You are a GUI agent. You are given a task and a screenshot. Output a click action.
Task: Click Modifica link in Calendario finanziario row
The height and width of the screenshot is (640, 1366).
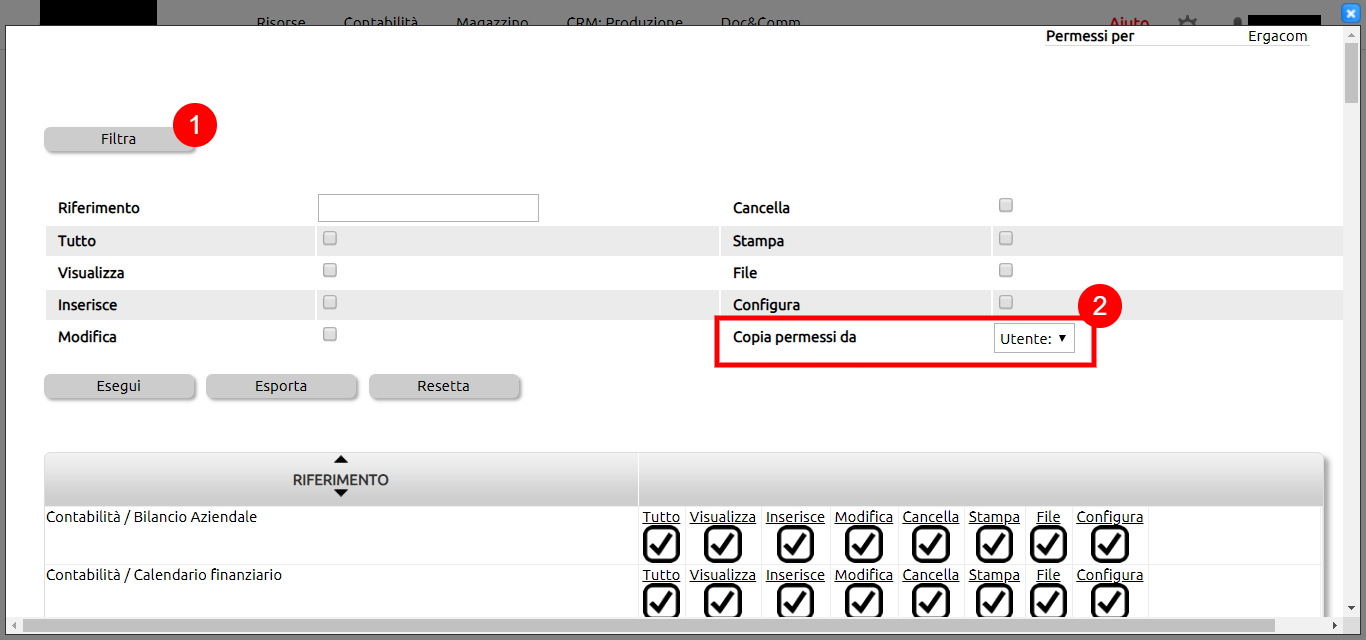pyautogui.click(x=864, y=575)
